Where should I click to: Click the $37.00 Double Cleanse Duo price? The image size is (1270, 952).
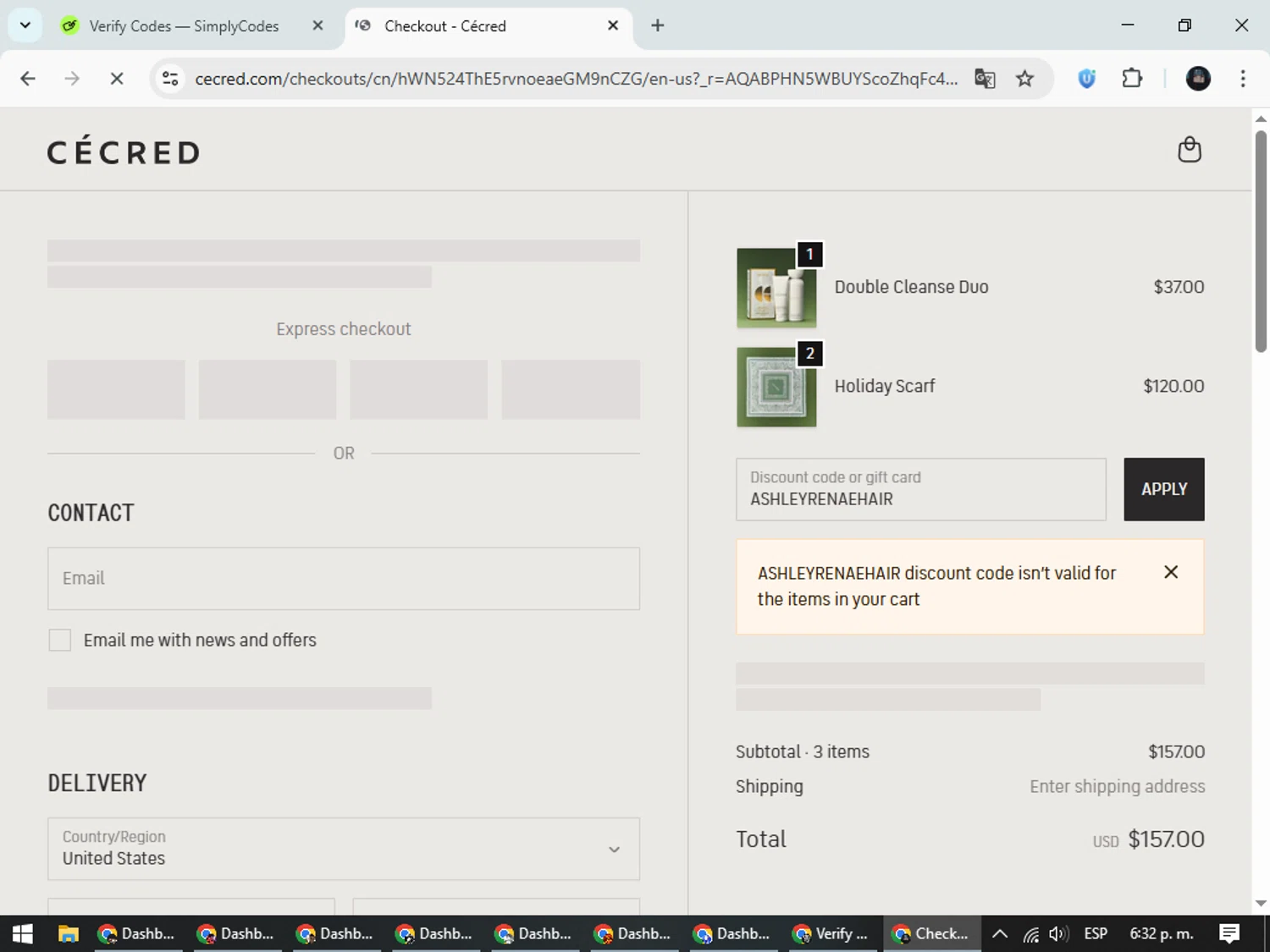pos(1179,287)
